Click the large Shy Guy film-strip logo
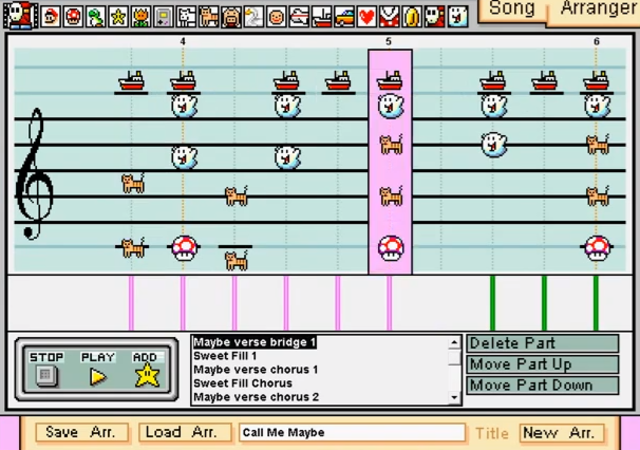 click(20, 16)
